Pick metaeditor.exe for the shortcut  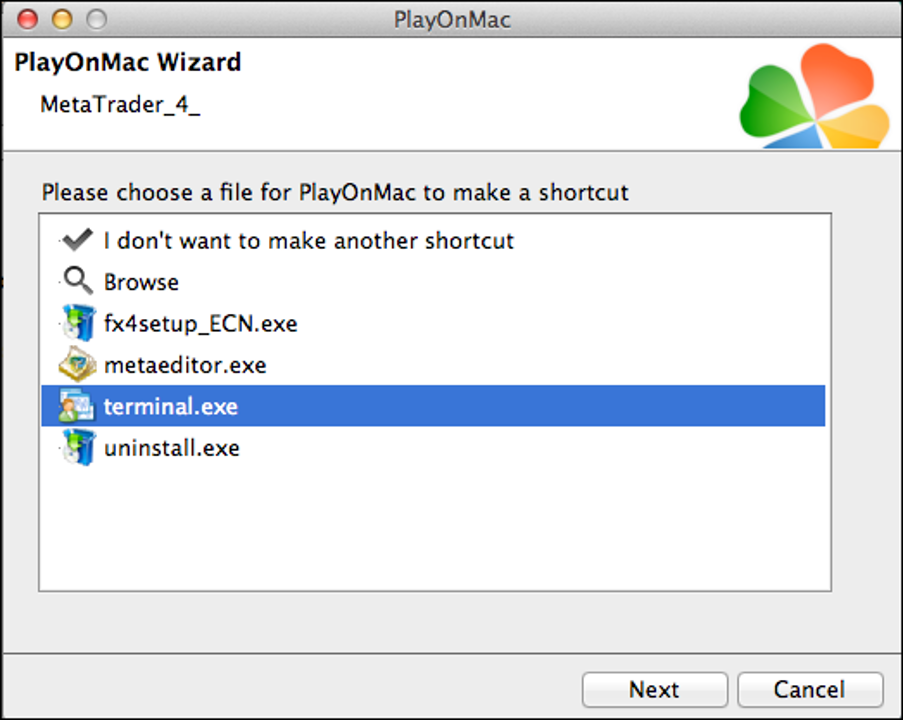(185, 365)
